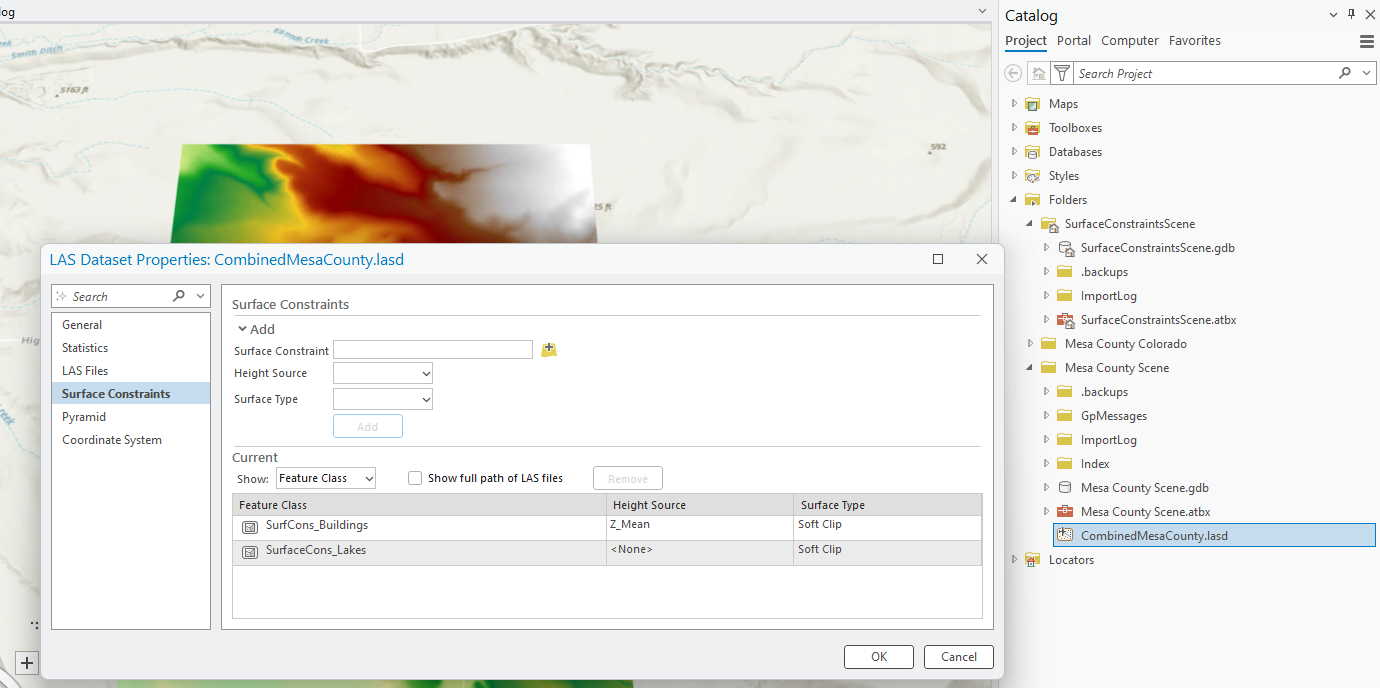
Task: Collapse the Add section chevron
Action: 241,329
